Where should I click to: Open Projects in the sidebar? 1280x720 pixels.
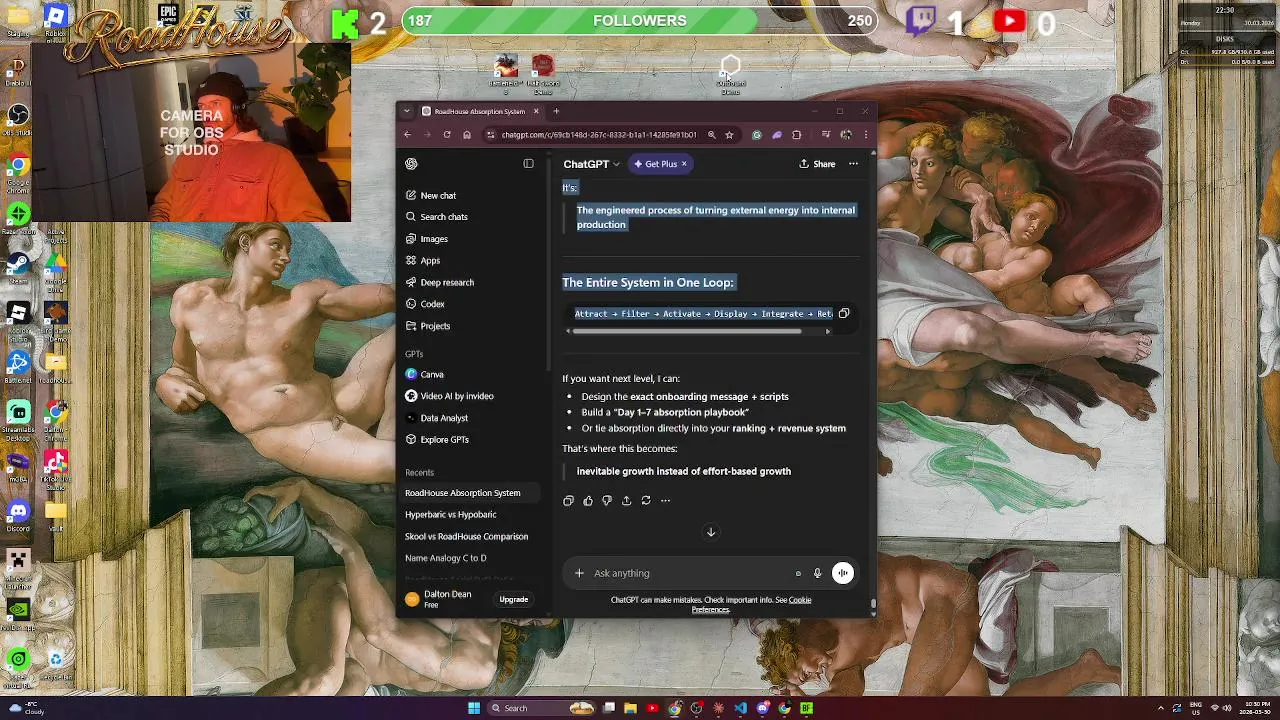pyautogui.click(x=427, y=326)
